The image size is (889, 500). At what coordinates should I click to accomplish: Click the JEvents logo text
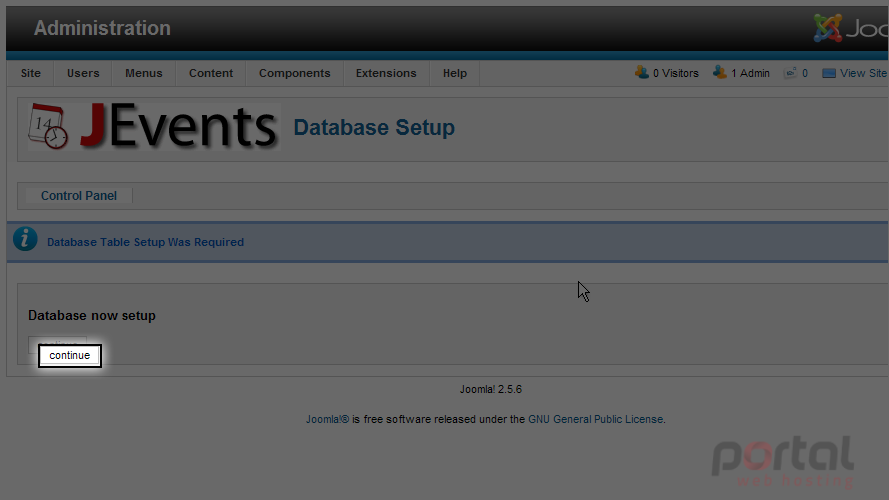(x=179, y=125)
